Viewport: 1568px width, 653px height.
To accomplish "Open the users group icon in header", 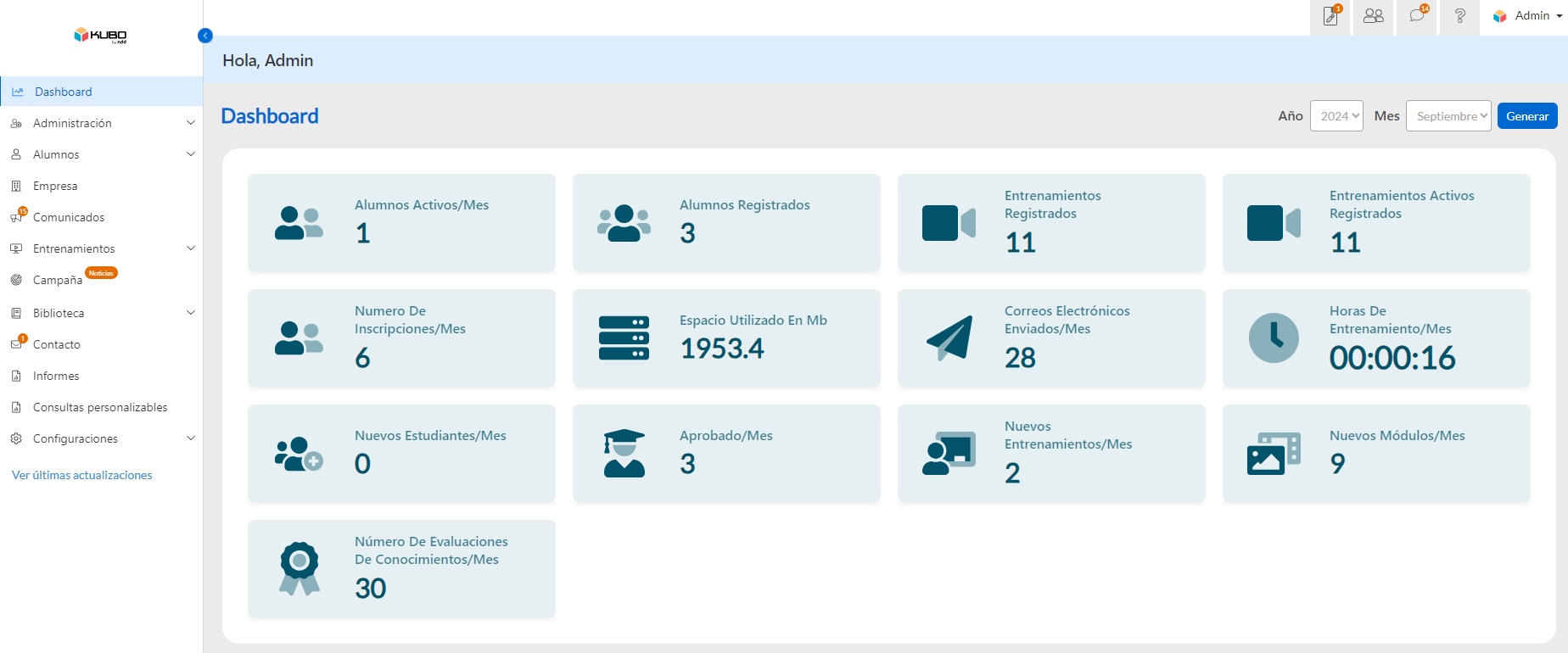I will [x=1373, y=16].
